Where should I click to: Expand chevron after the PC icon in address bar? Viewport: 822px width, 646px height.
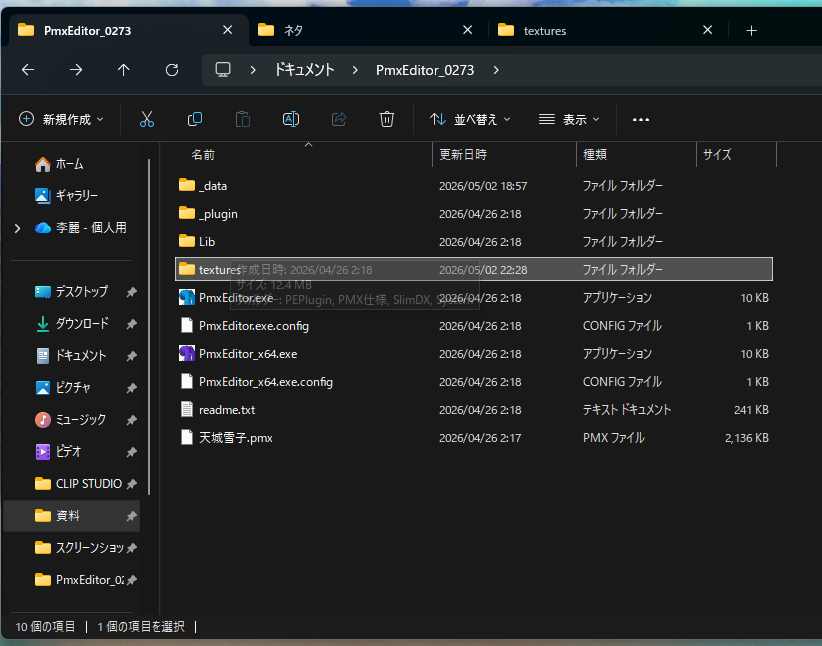pos(253,70)
